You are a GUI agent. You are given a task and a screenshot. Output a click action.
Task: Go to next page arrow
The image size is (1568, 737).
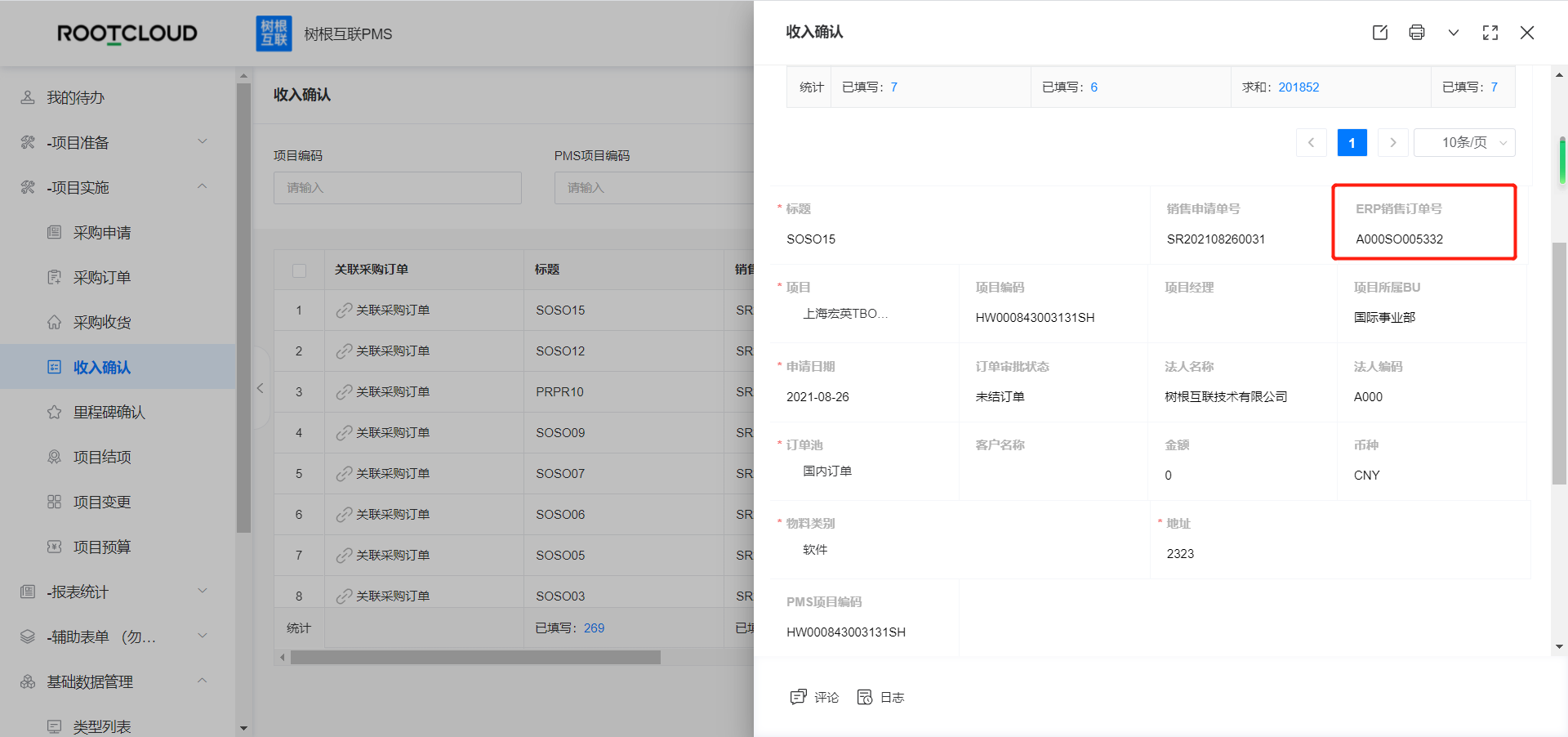click(1393, 142)
